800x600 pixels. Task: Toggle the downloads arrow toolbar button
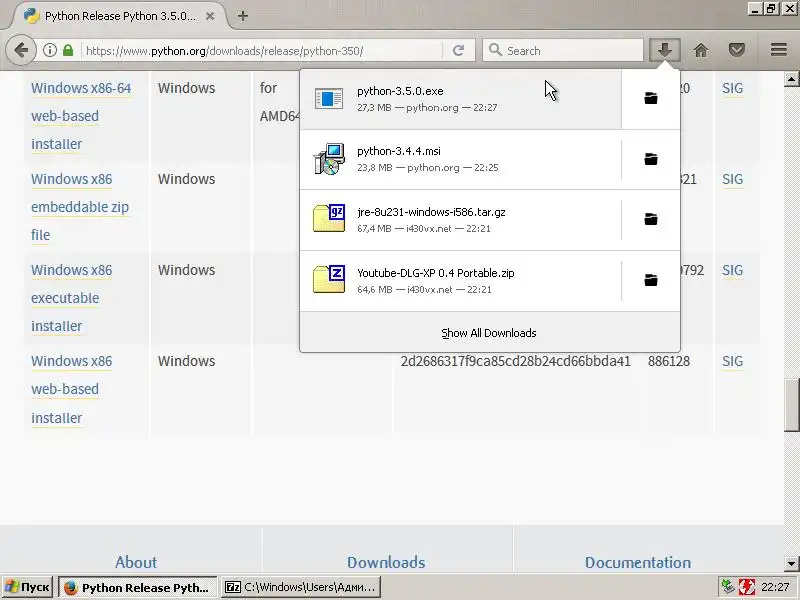click(x=664, y=50)
